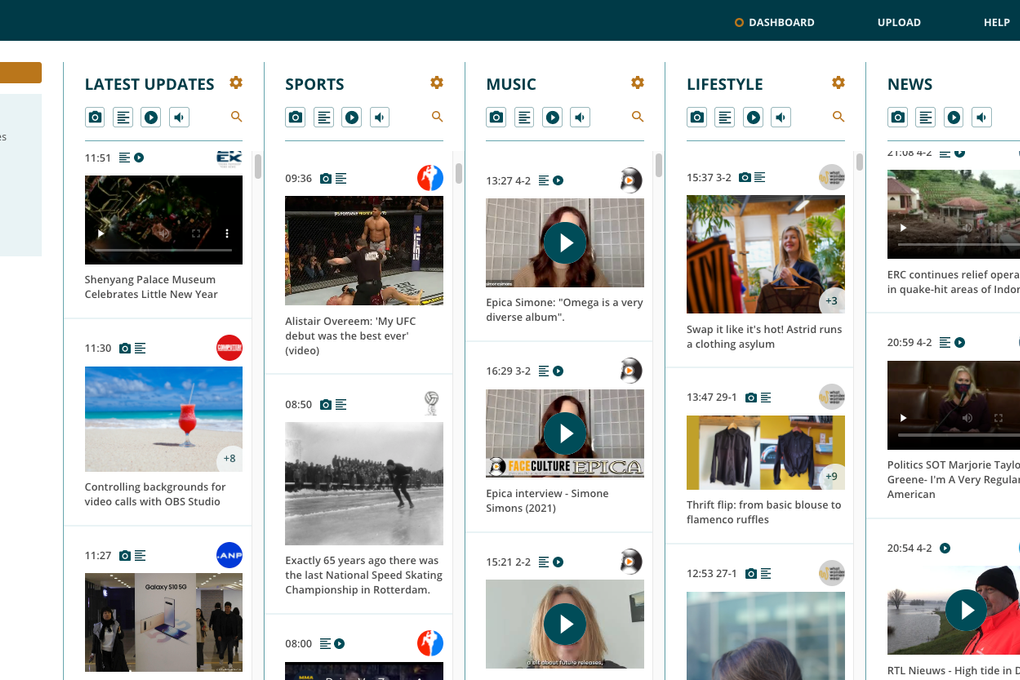Click the search icon in Latest Updates
The width and height of the screenshot is (1020, 680).
click(x=237, y=117)
